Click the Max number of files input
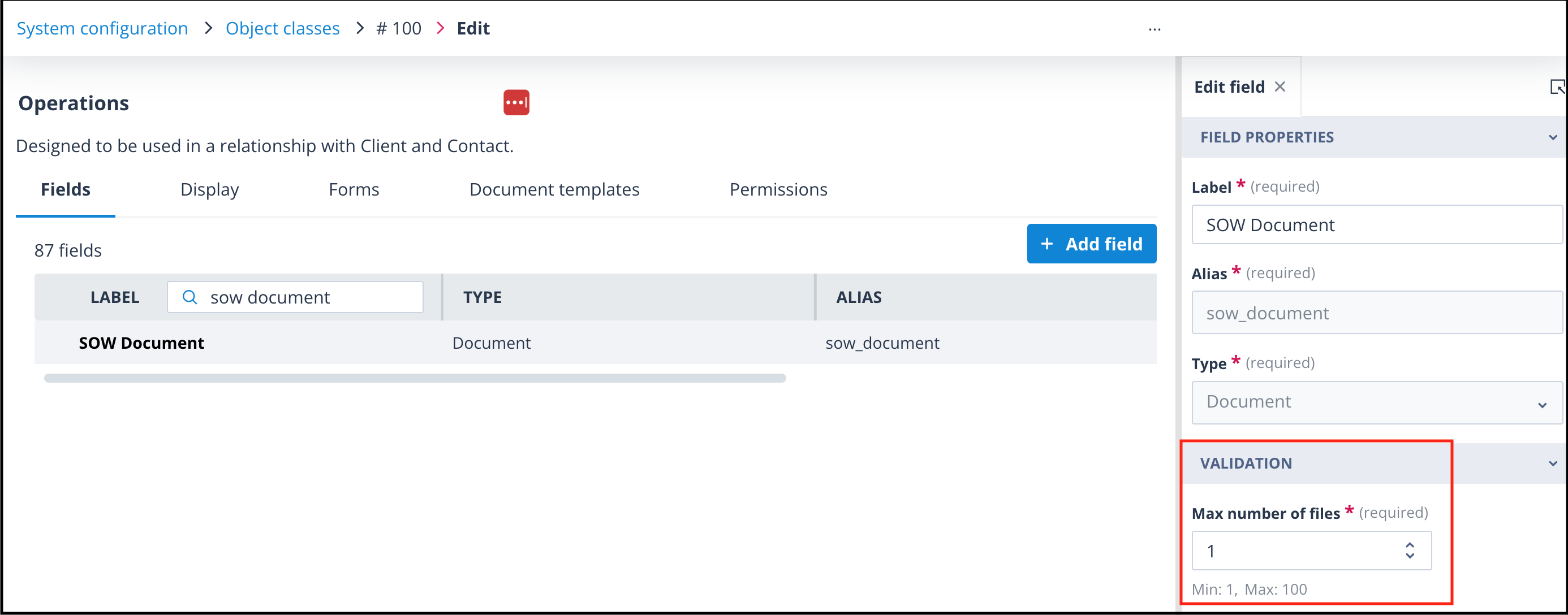The height and width of the screenshot is (615, 1568). pos(1311,551)
